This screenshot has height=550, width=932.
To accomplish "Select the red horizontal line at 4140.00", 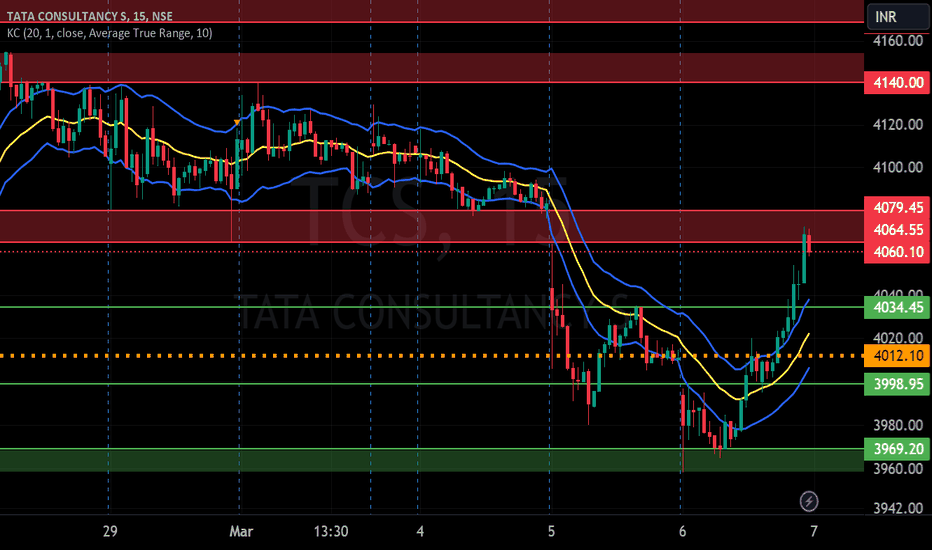I will click(x=431, y=83).
